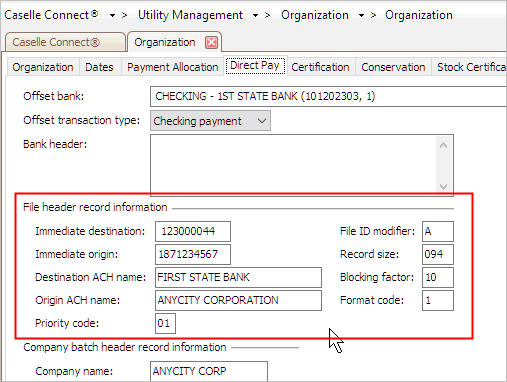
Task: Click the Bank header scroll down arrow
Action: tap(443, 186)
